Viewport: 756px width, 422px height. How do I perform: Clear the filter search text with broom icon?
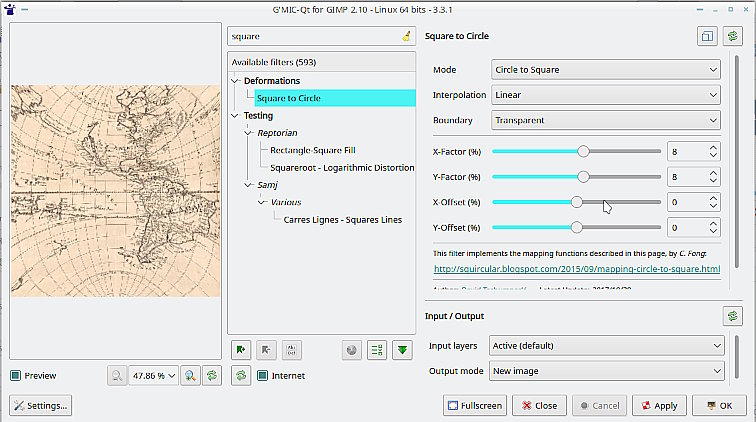[406, 36]
